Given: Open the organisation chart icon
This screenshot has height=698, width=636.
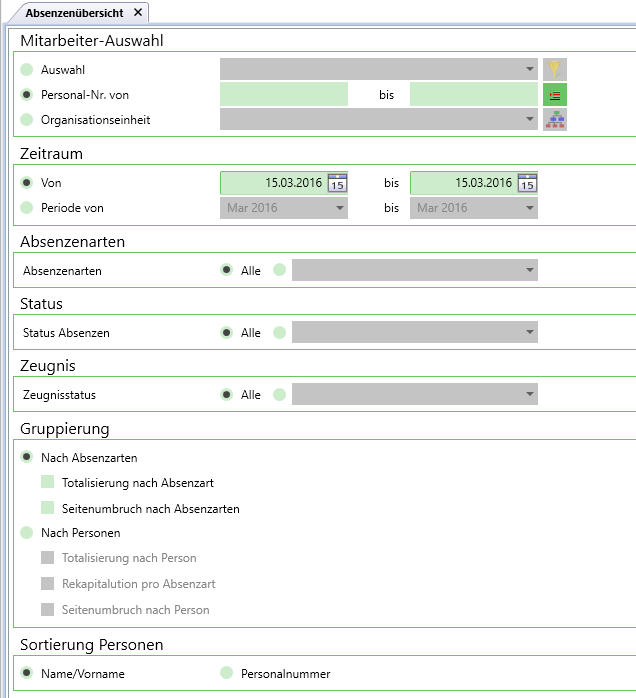Looking at the screenshot, I should tap(555, 119).
